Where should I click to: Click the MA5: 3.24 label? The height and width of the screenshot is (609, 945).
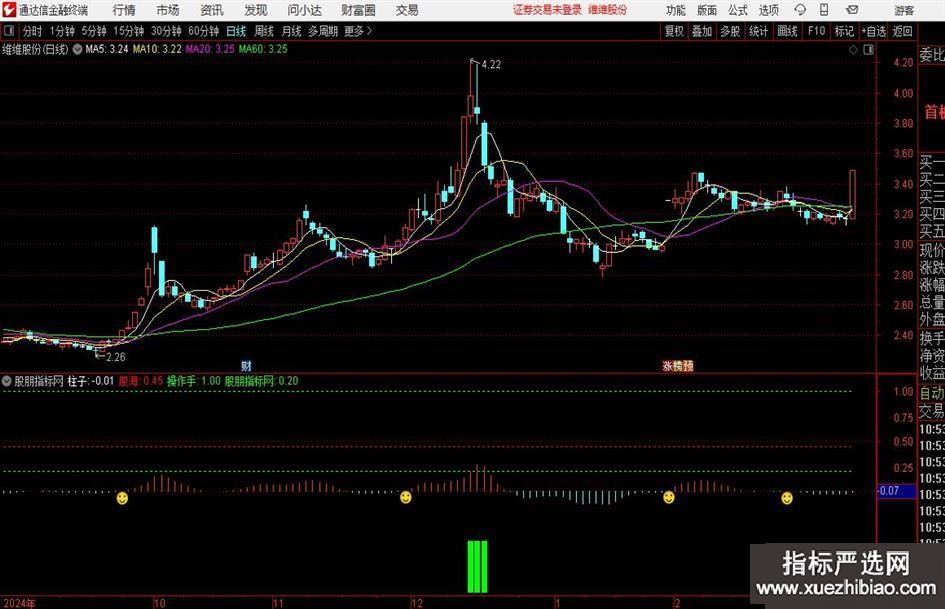pyautogui.click(x=107, y=49)
